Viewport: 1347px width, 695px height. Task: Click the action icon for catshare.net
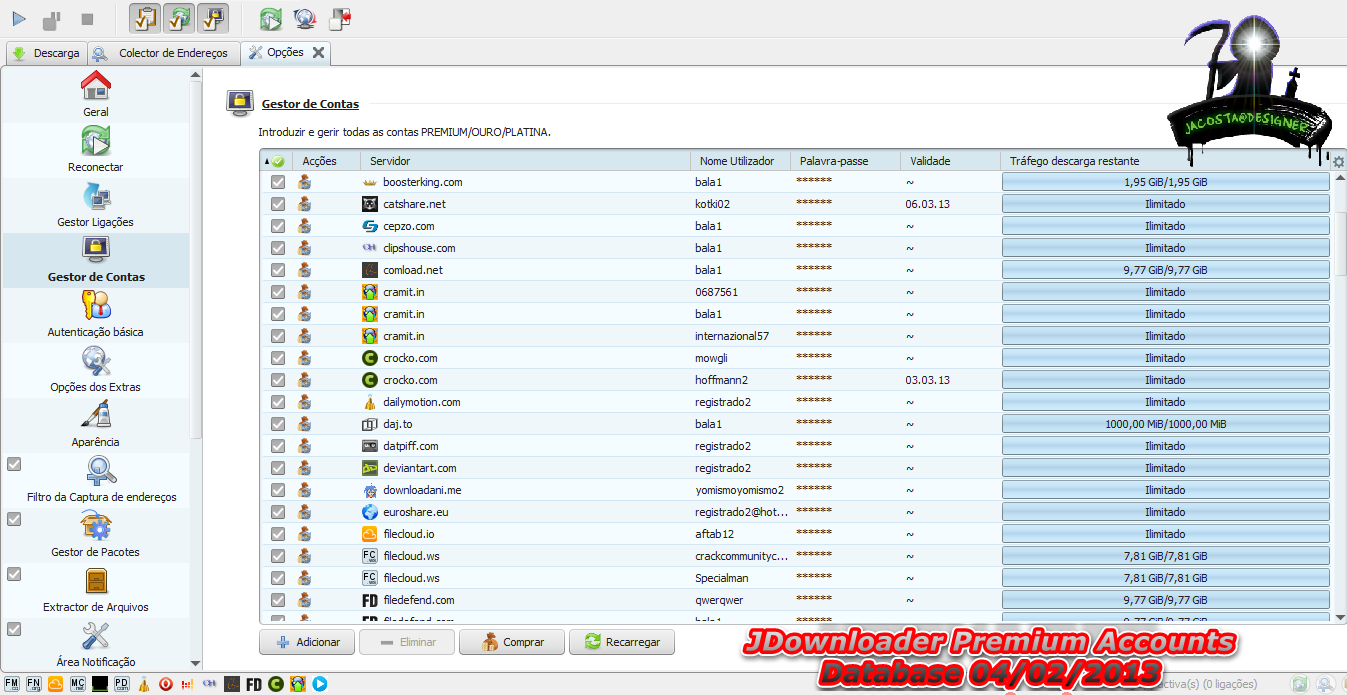[305, 204]
